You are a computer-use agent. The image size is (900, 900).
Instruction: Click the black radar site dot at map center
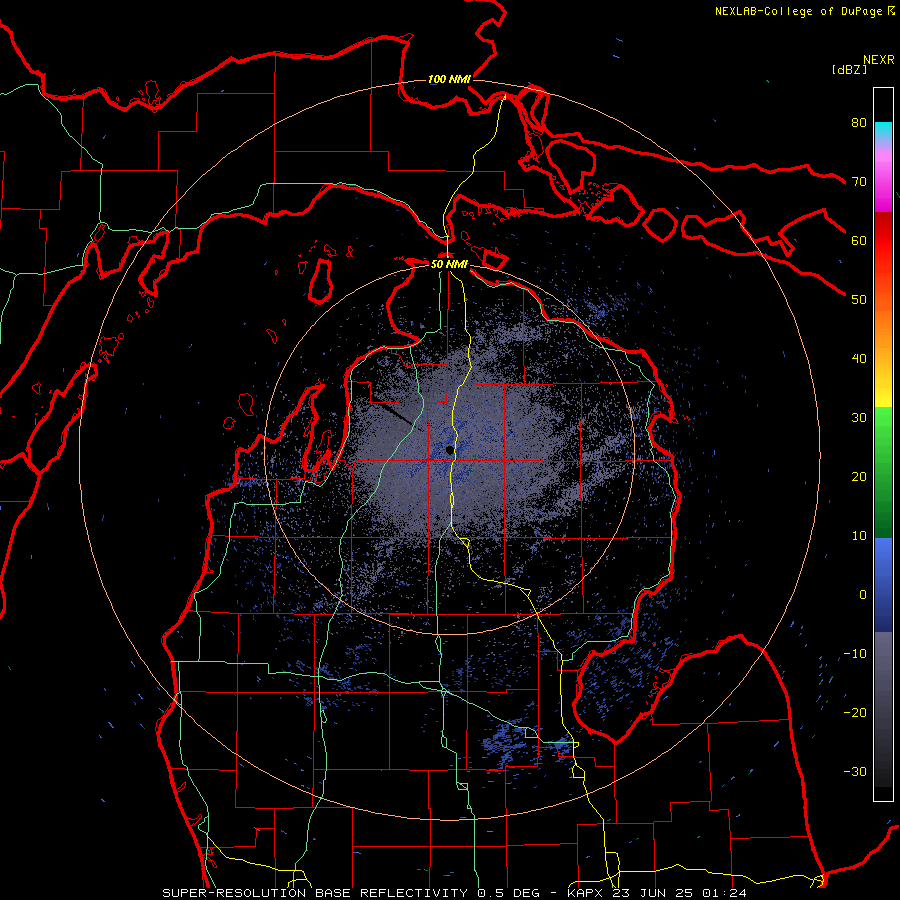pyautogui.click(x=449, y=451)
